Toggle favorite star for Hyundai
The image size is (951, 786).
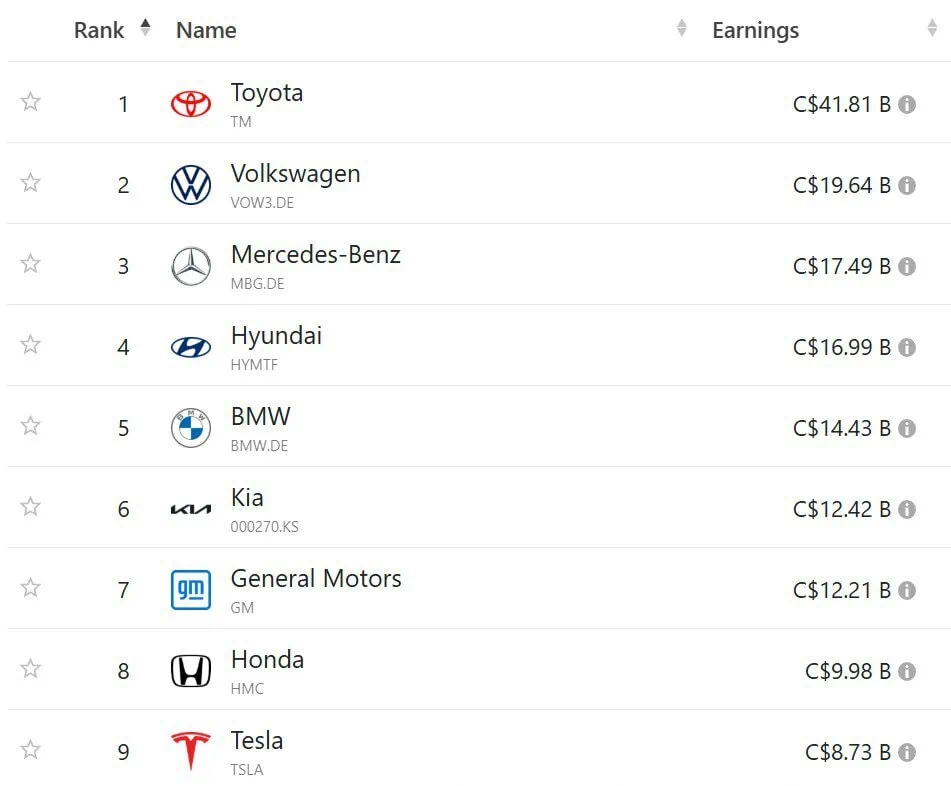[31, 345]
